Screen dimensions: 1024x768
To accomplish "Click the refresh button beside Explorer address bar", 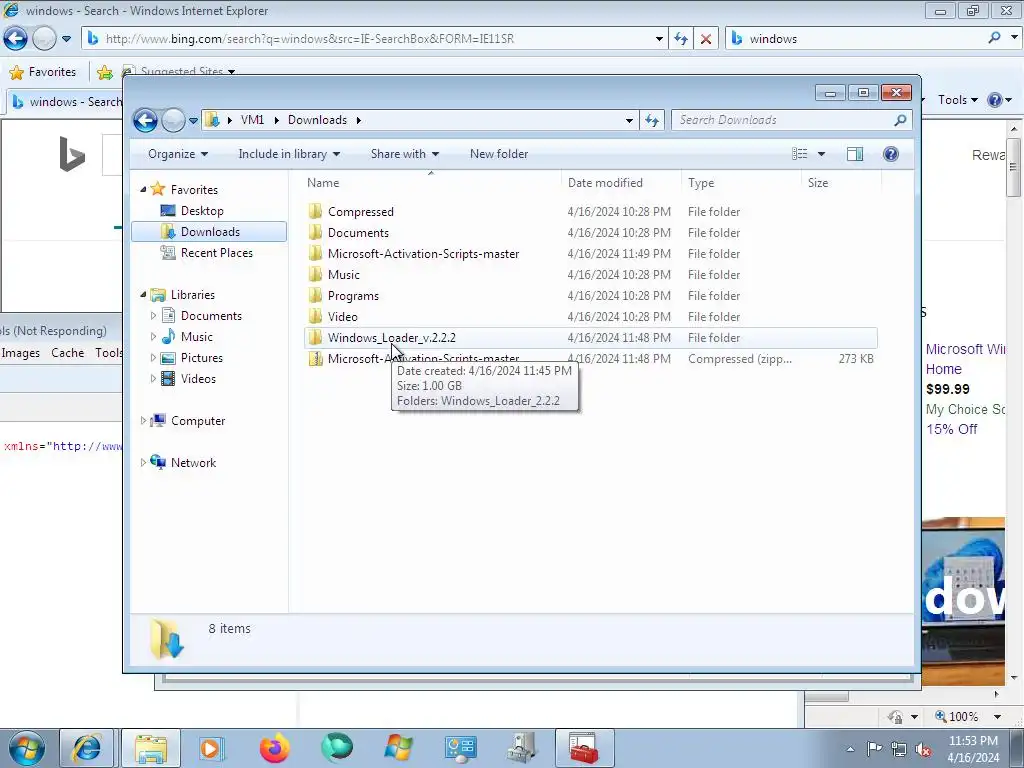I will coord(652,120).
